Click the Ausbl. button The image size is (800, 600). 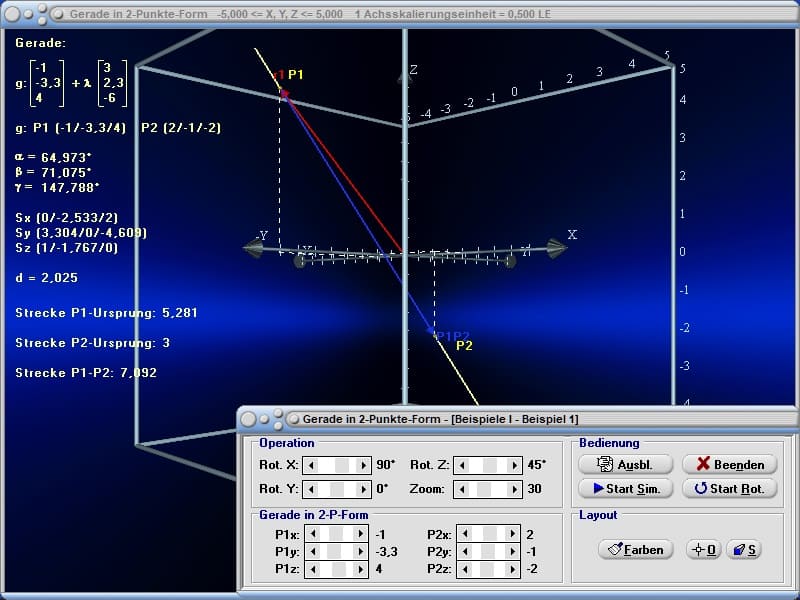click(625, 464)
